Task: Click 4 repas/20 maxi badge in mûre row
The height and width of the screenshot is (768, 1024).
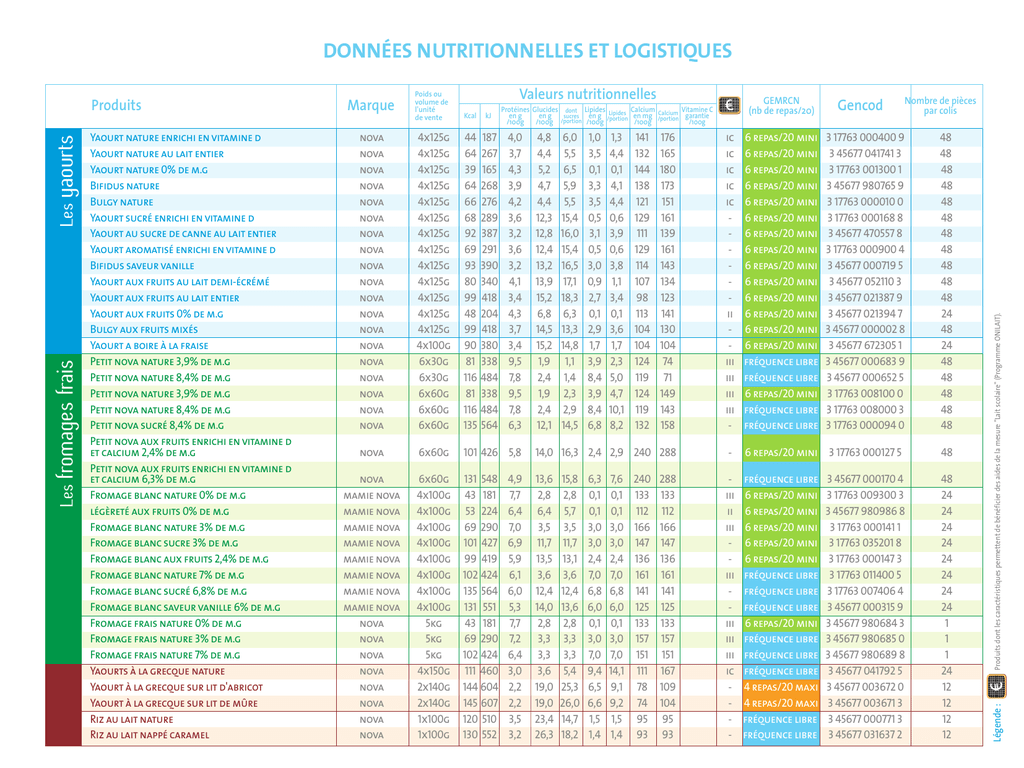Action: (781, 703)
